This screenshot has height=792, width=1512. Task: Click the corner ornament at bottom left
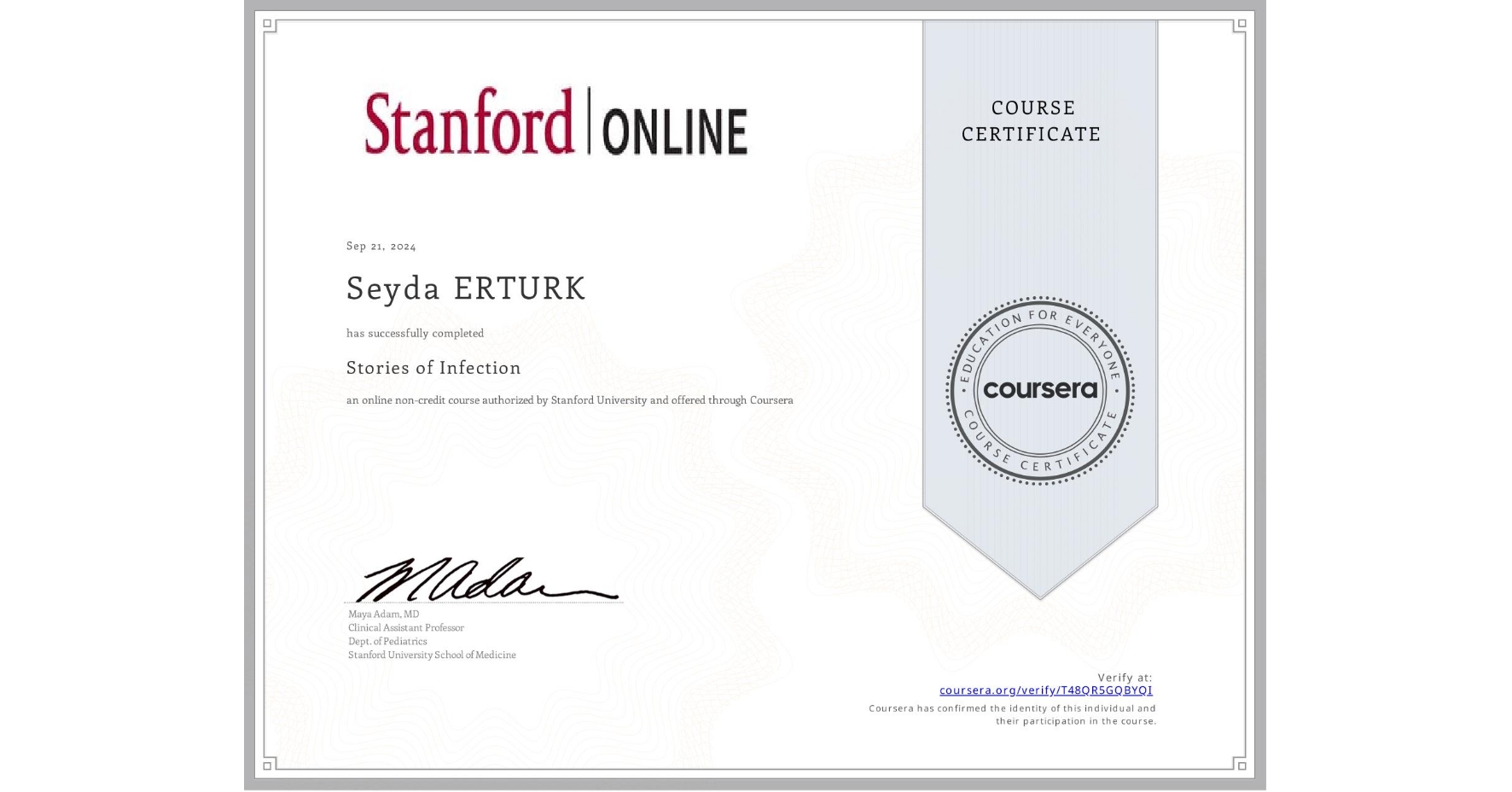267,765
